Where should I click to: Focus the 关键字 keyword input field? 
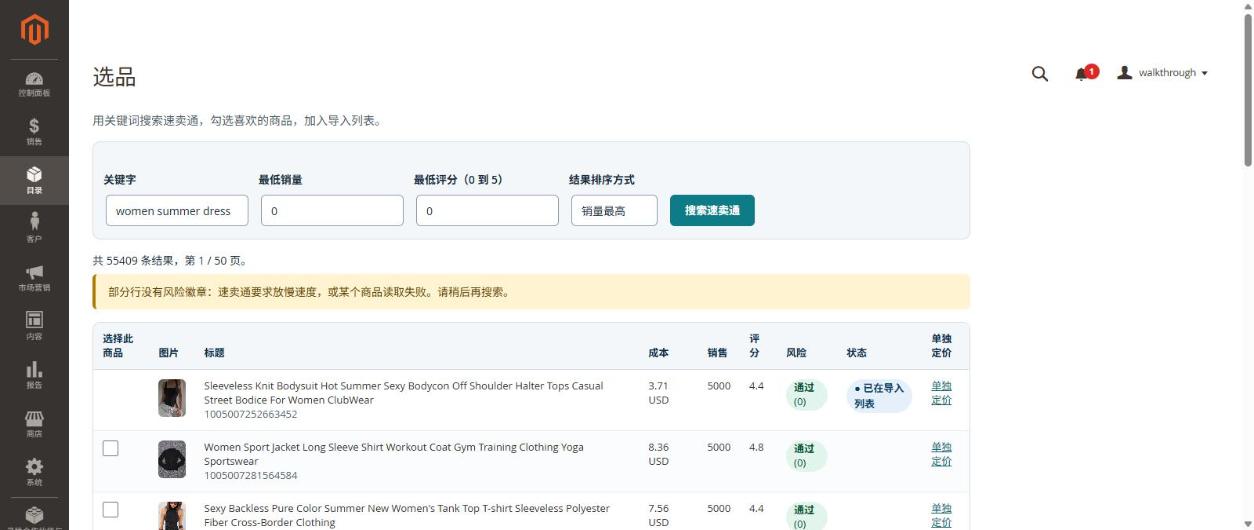pyautogui.click(x=177, y=210)
